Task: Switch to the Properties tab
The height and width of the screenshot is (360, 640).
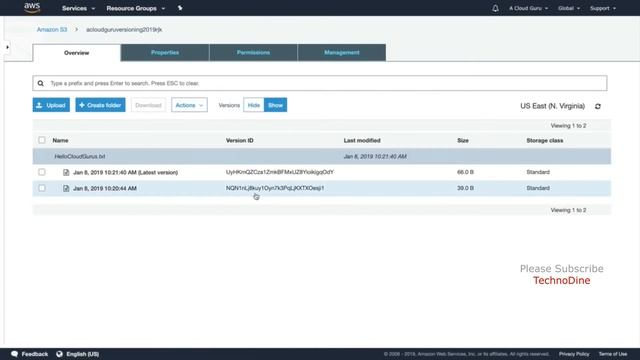Action: coord(165,53)
